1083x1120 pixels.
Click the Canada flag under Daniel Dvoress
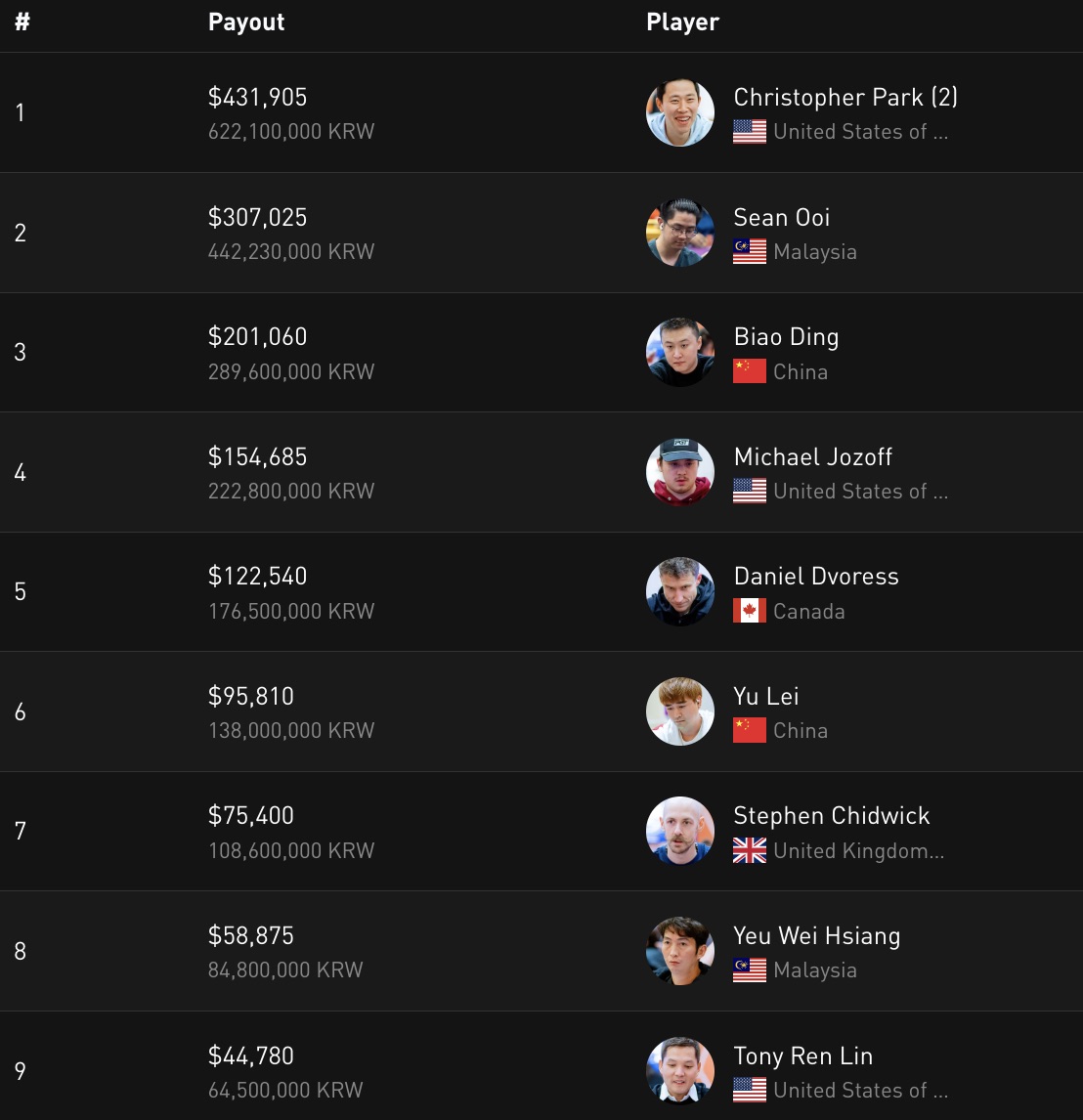750,611
